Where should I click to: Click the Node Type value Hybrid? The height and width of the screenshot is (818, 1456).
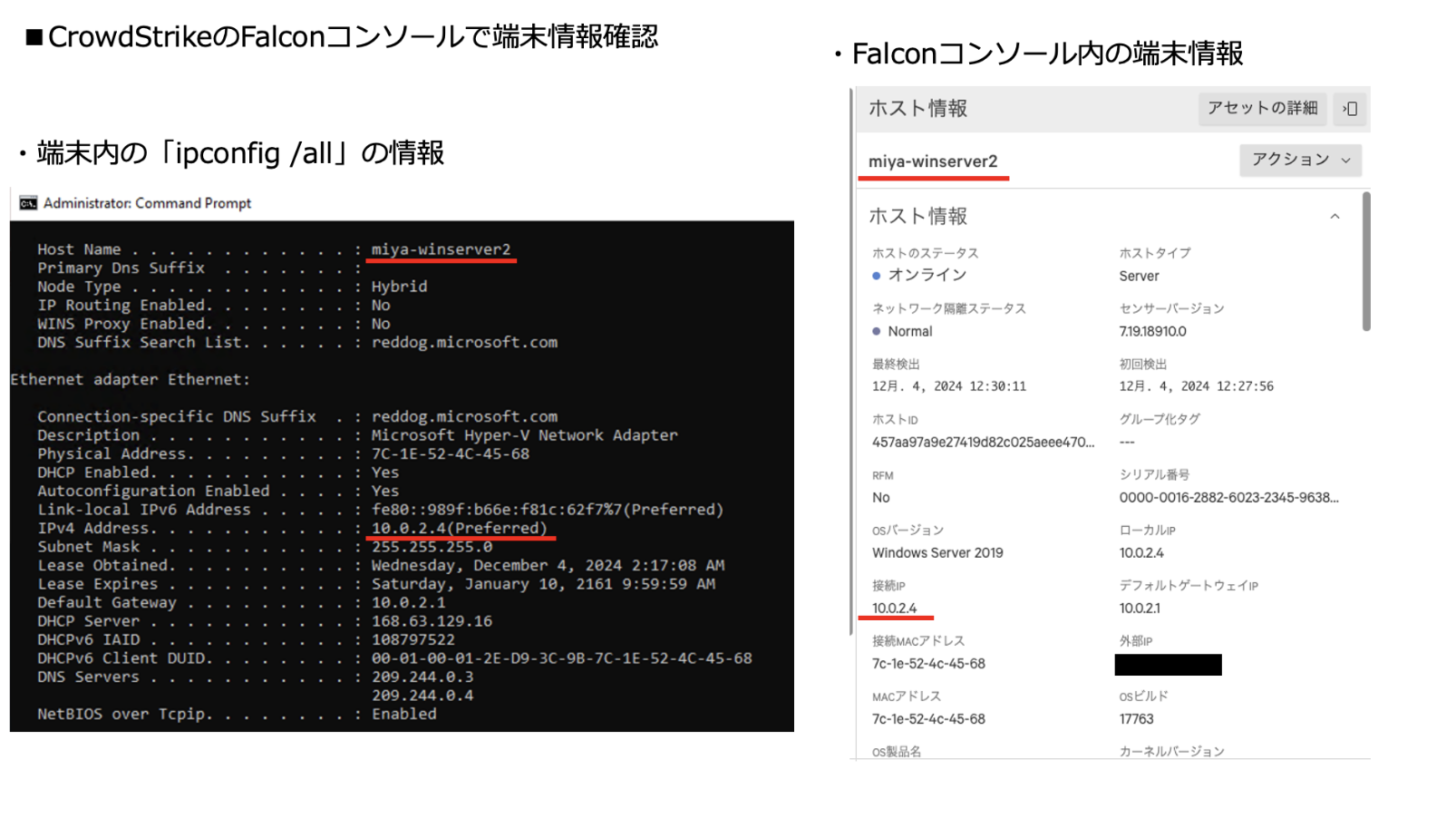(399, 287)
